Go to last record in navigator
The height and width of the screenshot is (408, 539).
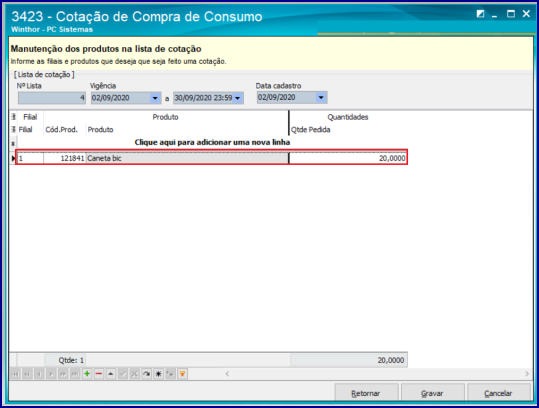tap(75, 374)
